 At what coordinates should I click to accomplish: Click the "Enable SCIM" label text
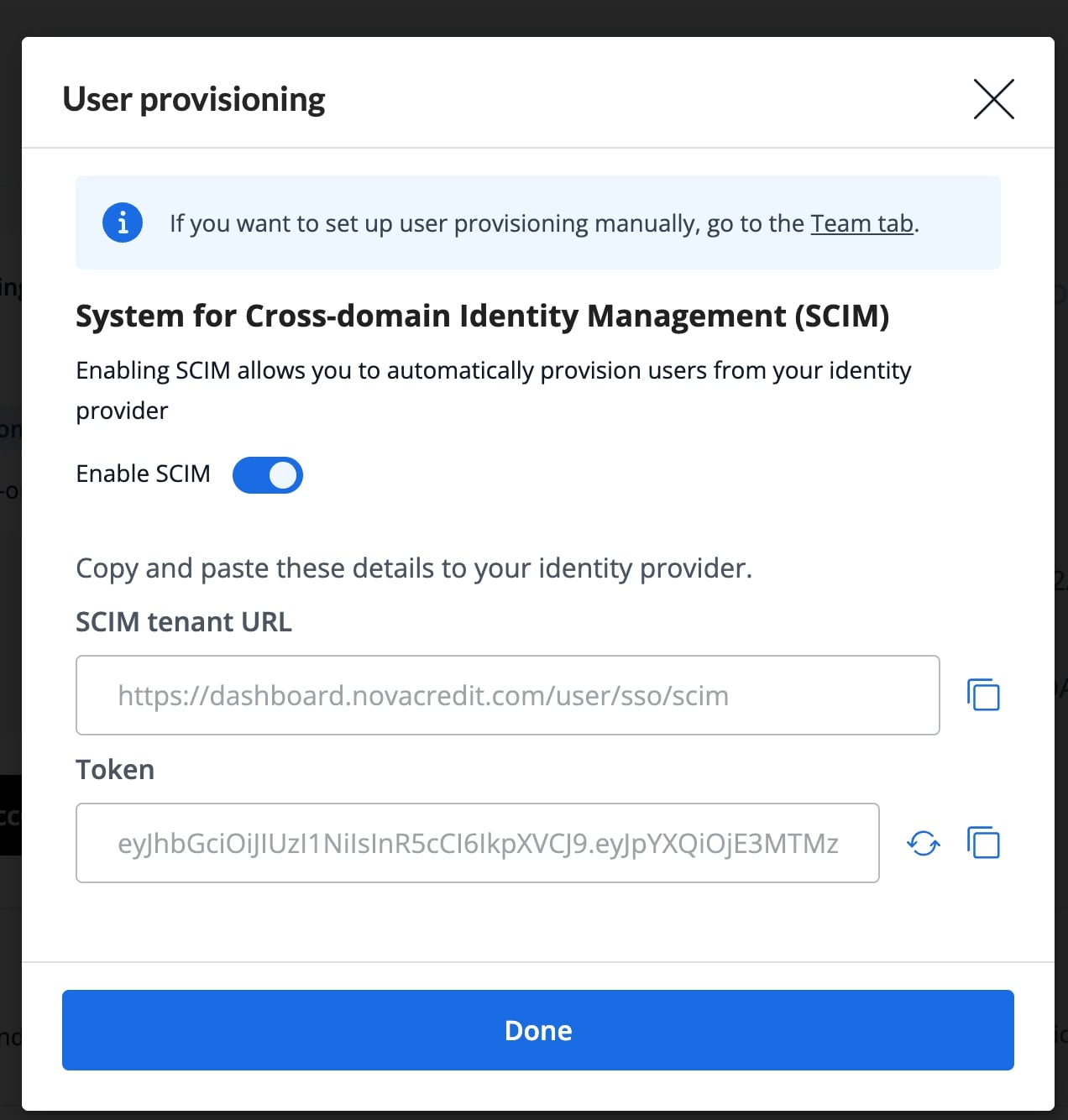[143, 474]
